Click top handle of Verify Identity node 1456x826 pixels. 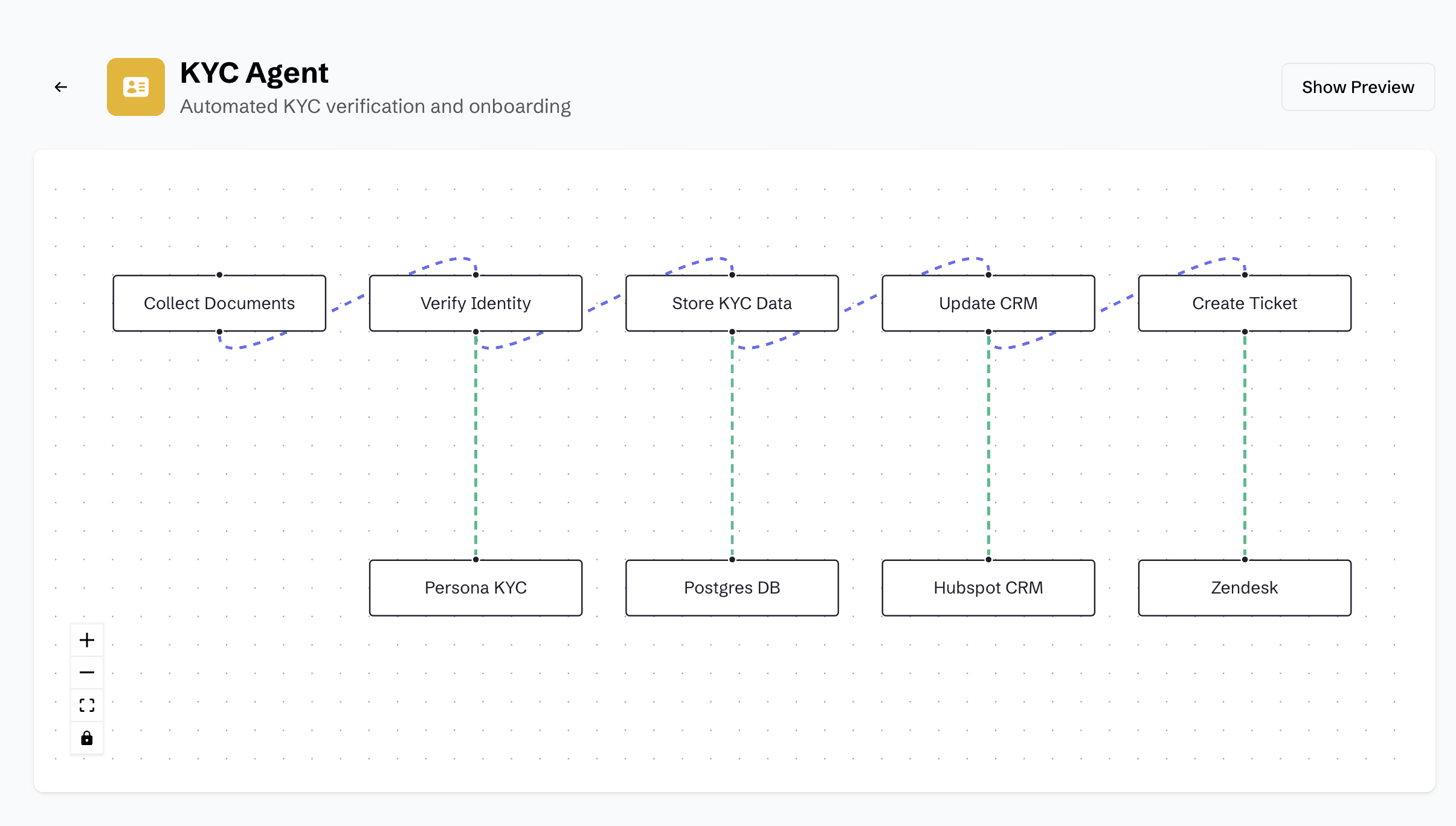(476, 275)
